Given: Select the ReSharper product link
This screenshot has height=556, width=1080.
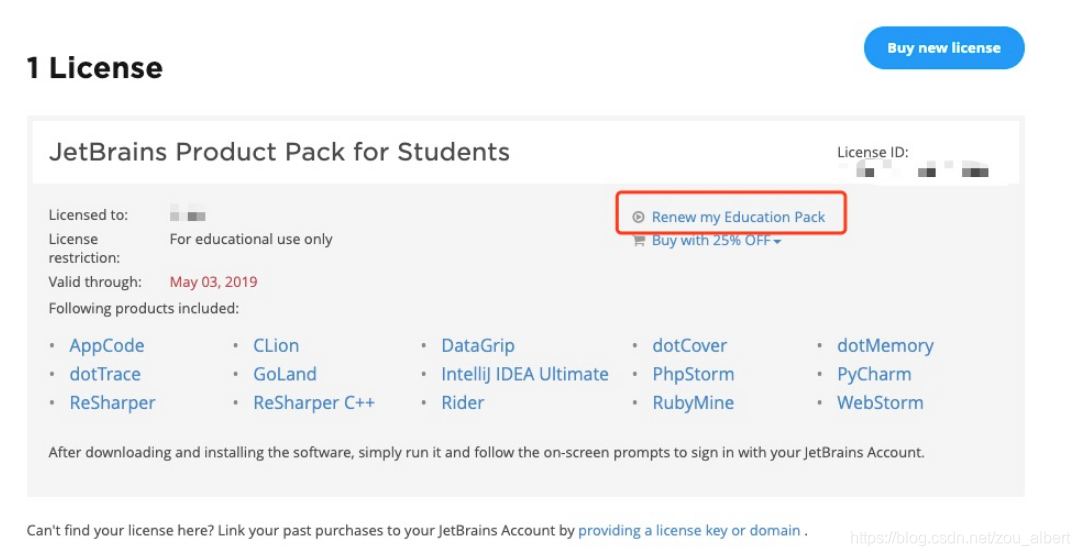Looking at the screenshot, I should [112, 403].
